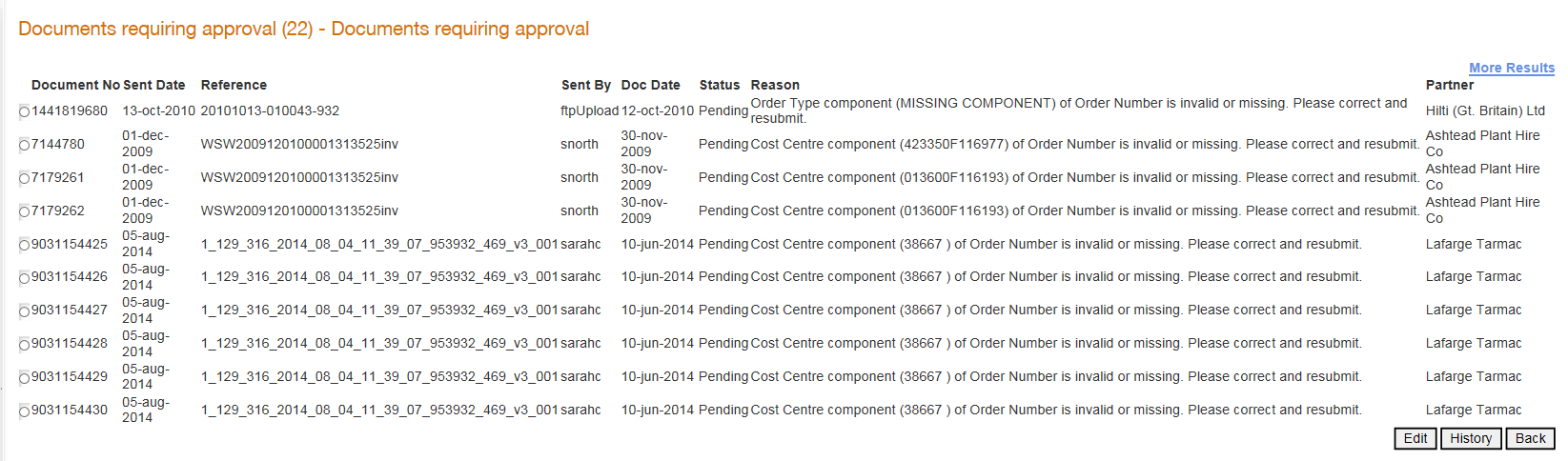
Task: Select radio button for document 9031154430
Action: [25, 411]
